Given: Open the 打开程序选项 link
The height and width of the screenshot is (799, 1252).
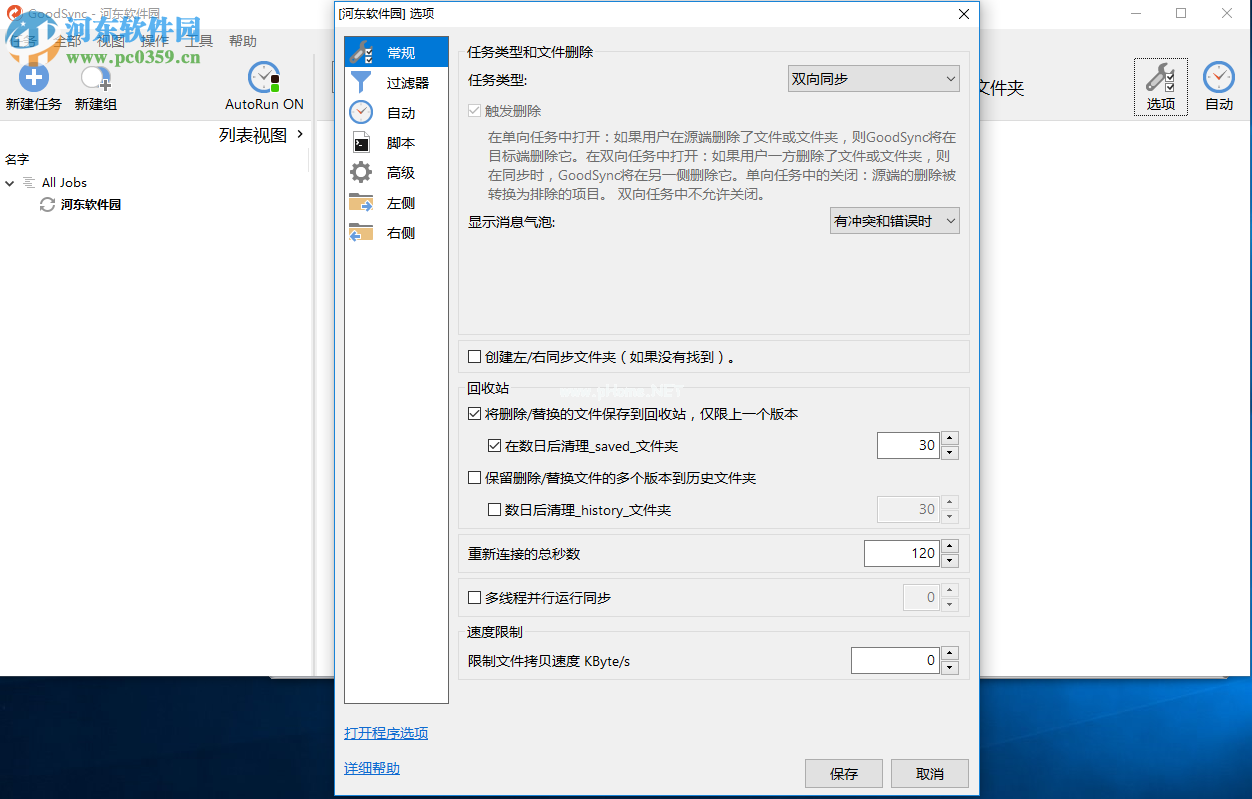Looking at the screenshot, I should tap(386, 733).
